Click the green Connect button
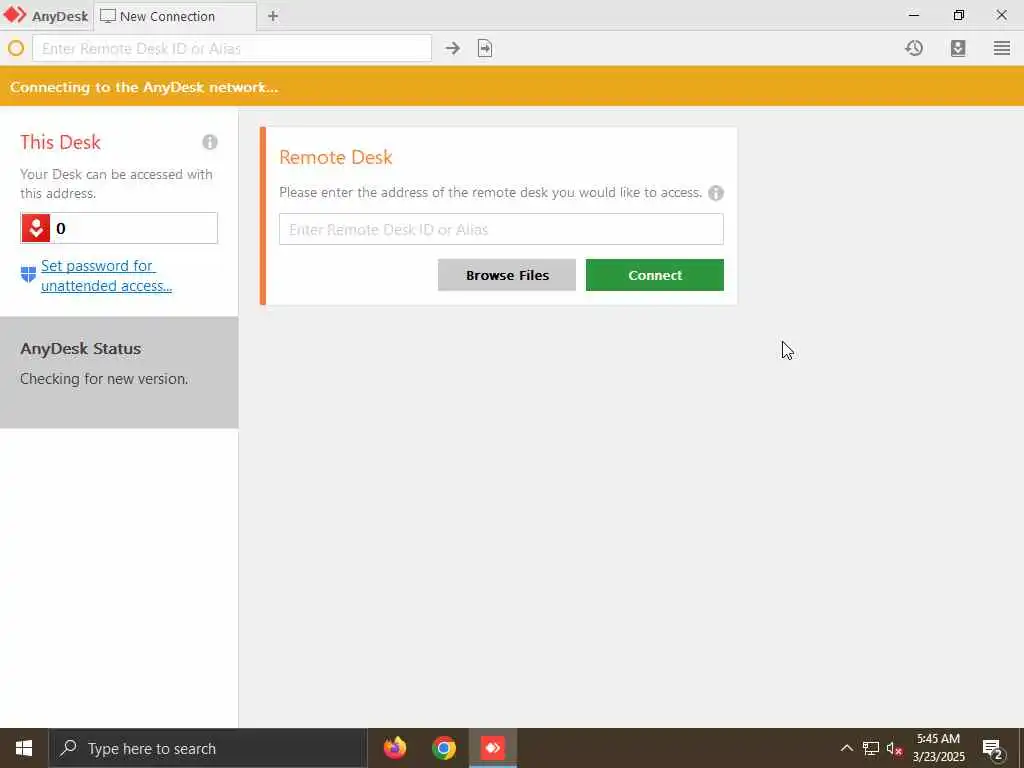This screenshot has width=1024, height=768. pyautogui.click(x=654, y=275)
